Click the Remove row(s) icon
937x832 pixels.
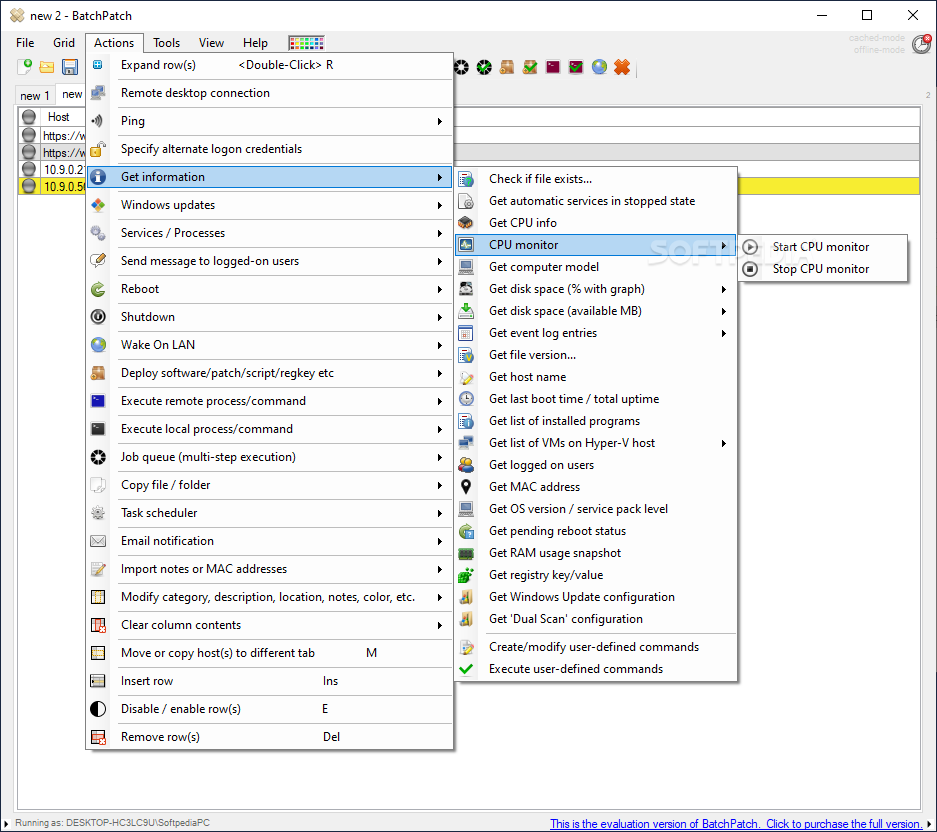(98, 737)
